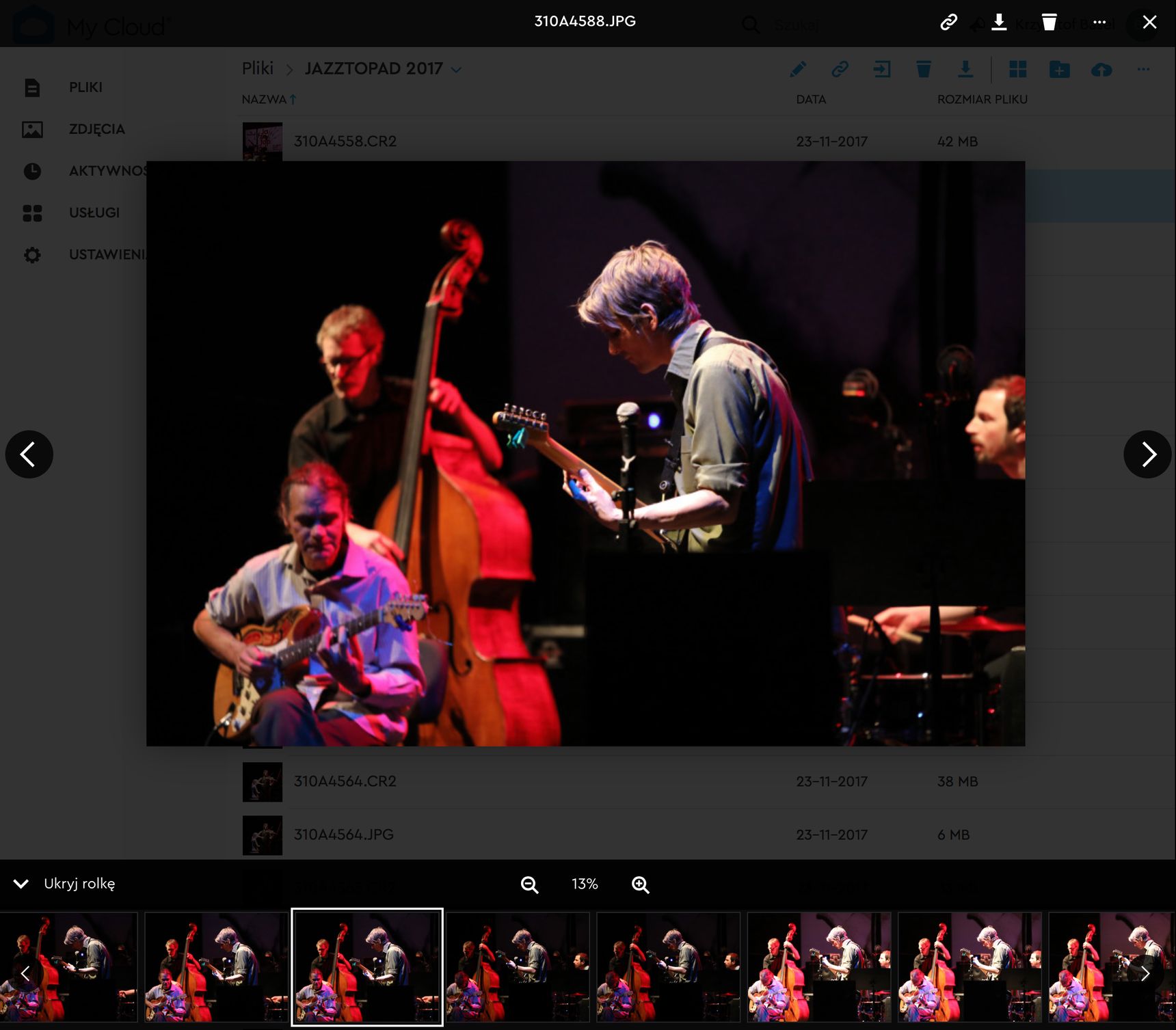Zoom in on the photo

641,884
